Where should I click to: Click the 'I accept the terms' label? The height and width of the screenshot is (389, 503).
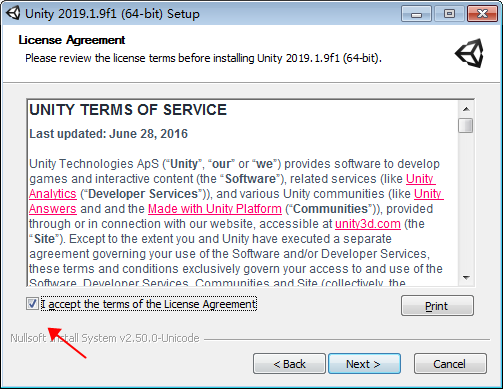tap(149, 304)
